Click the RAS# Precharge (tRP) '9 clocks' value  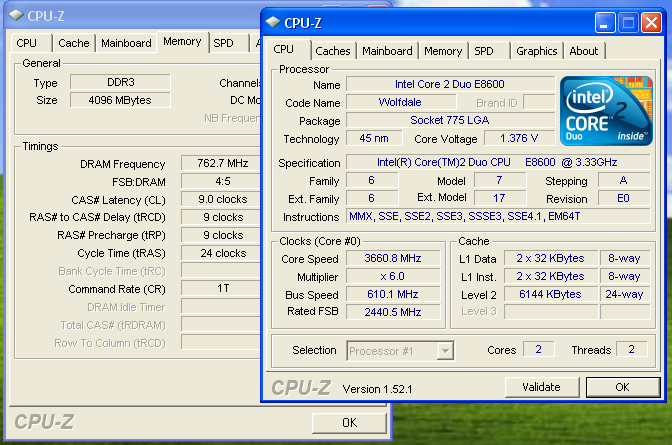coord(222,235)
